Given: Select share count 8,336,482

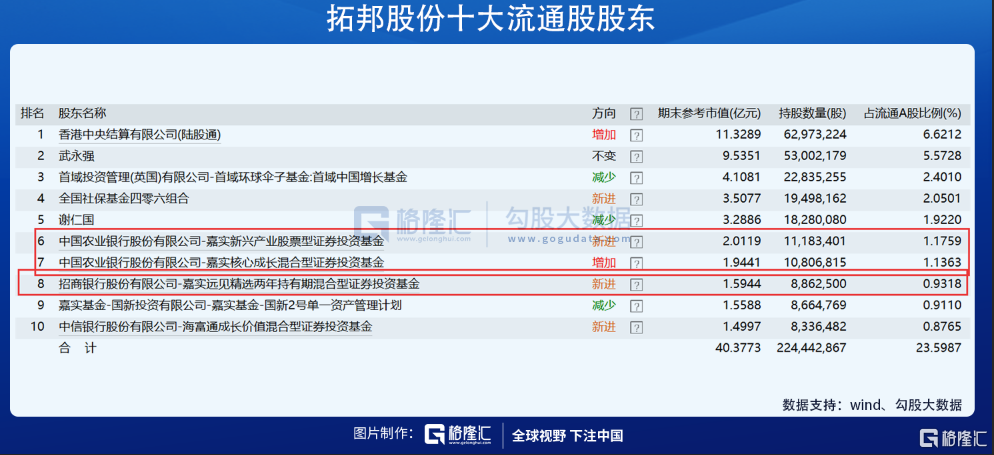Looking at the screenshot, I should click(x=818, y=327).
